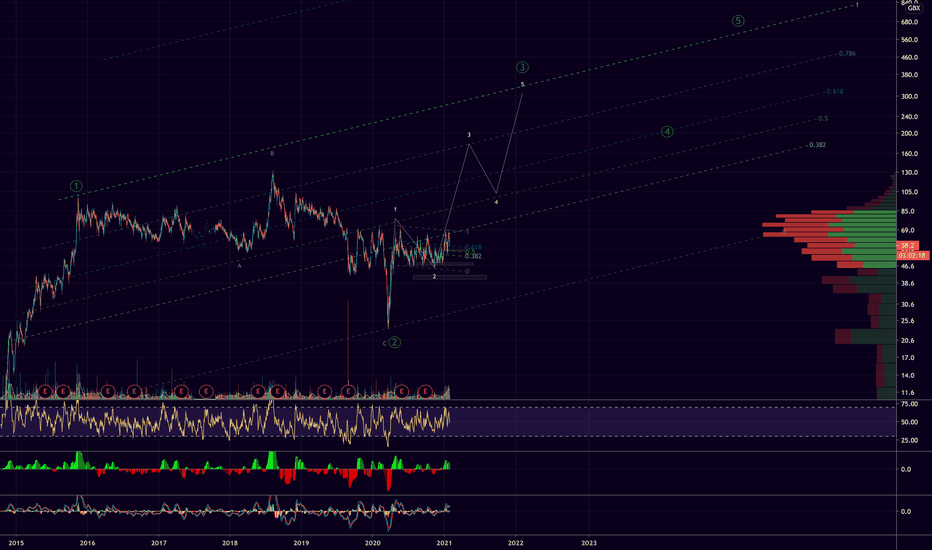Click the 2016 label on time axis
Image resolution: width=932 pixels, height=550 pixels.
pyautogui.click(x=87, y=543)
